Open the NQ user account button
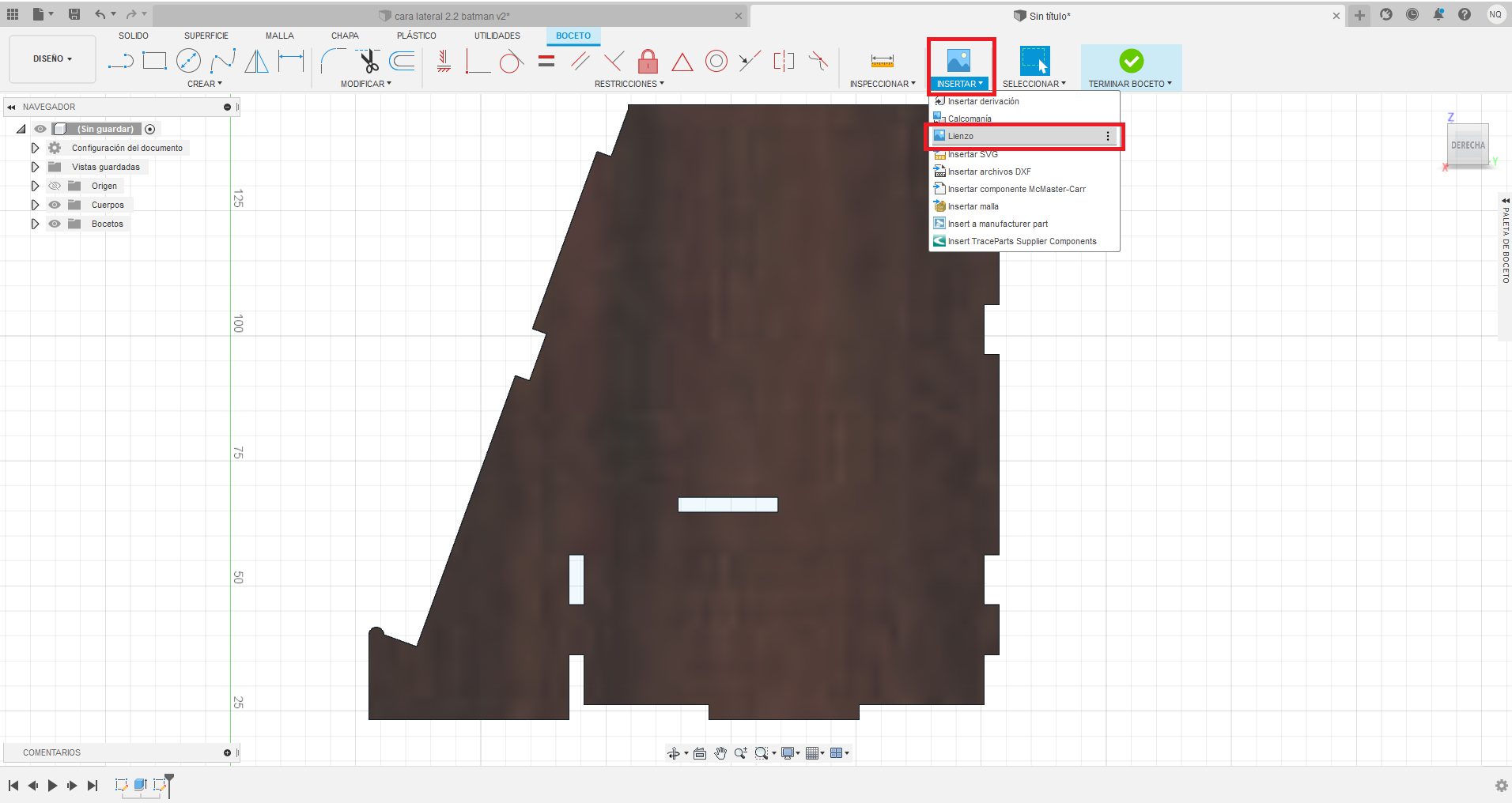1512x803 pixels. [1495, 14]
